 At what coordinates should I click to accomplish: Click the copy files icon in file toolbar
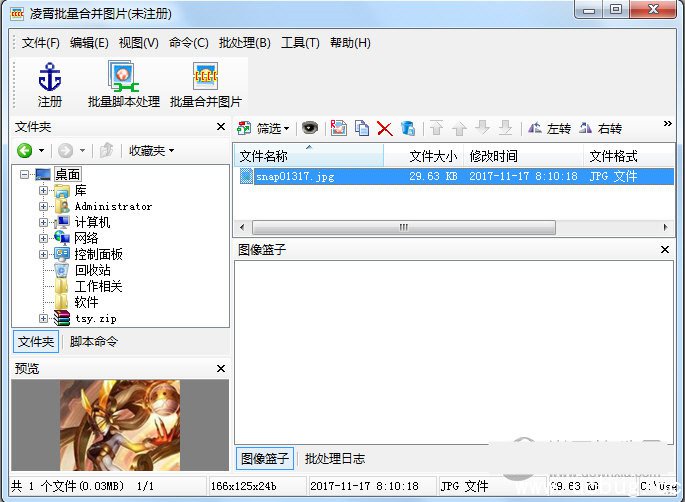[x=362, y=128]
